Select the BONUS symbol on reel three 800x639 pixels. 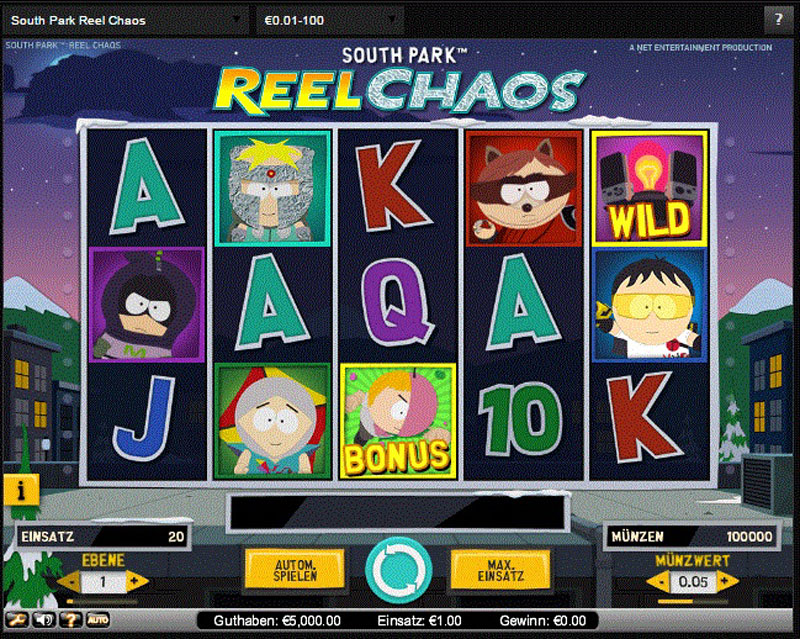398,421
